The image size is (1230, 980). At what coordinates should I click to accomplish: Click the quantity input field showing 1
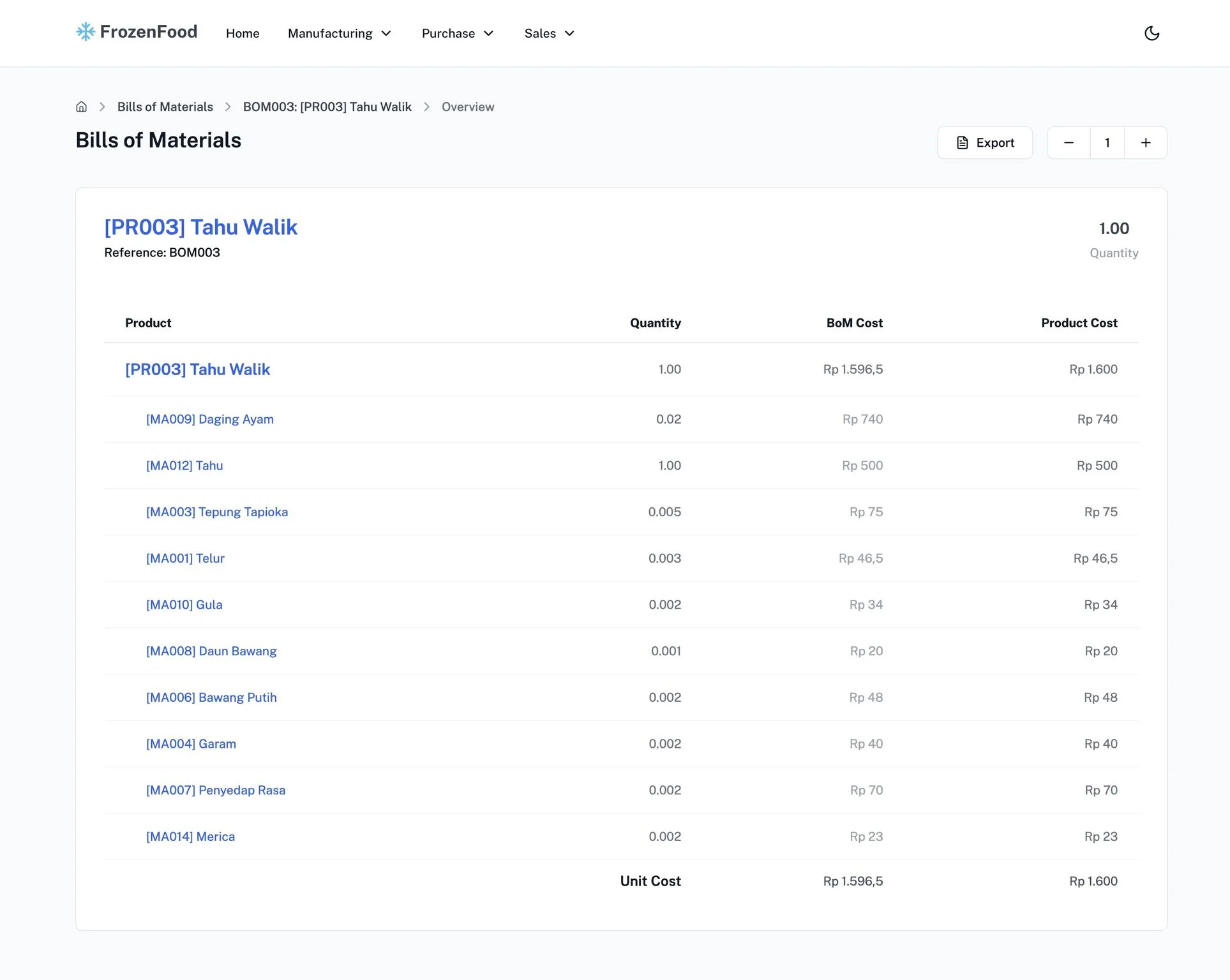[x=1107, y=143]
